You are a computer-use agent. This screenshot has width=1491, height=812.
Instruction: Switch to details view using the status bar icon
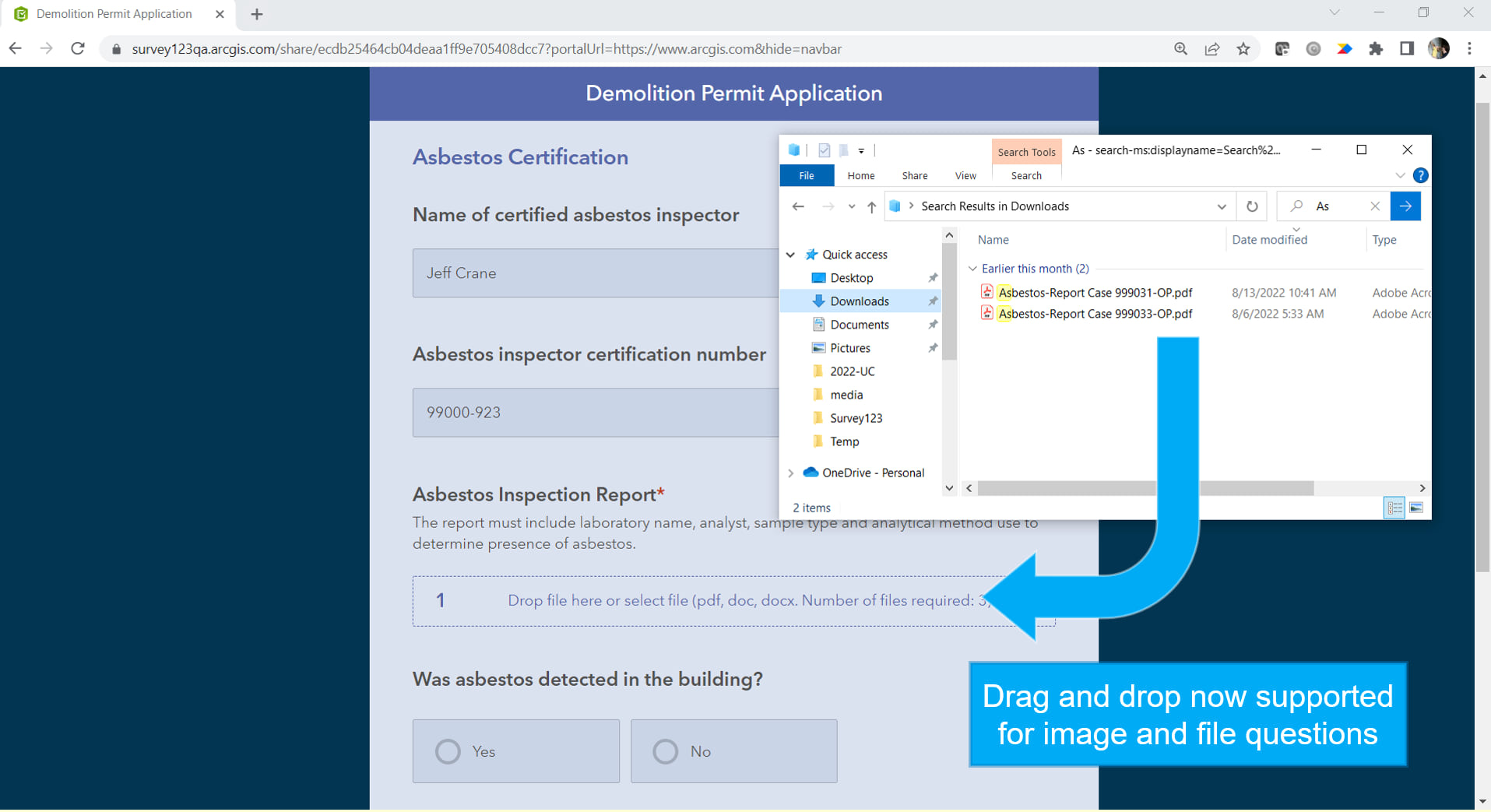click(x=1394, y=508)
